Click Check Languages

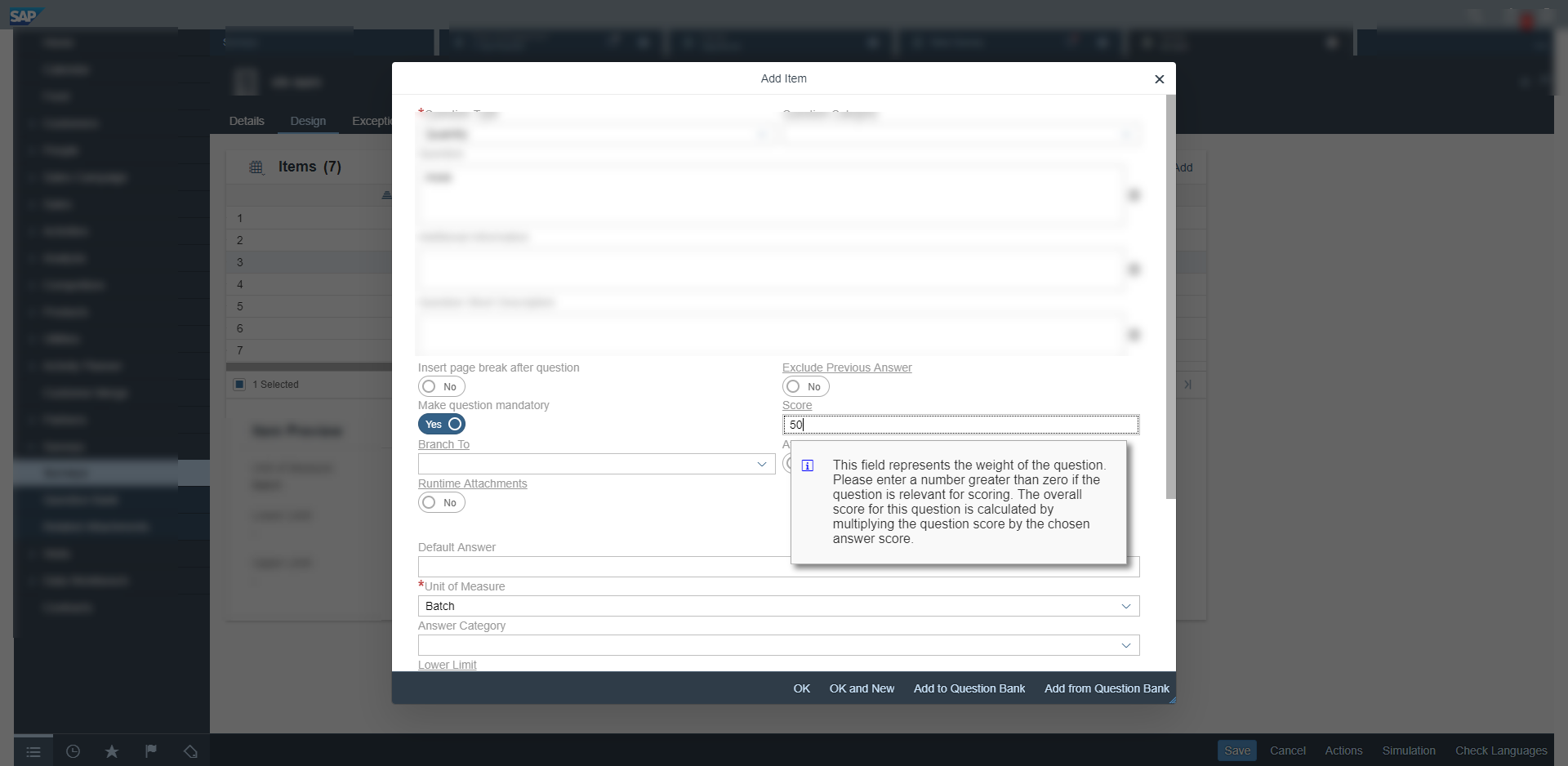[1501, 750]
